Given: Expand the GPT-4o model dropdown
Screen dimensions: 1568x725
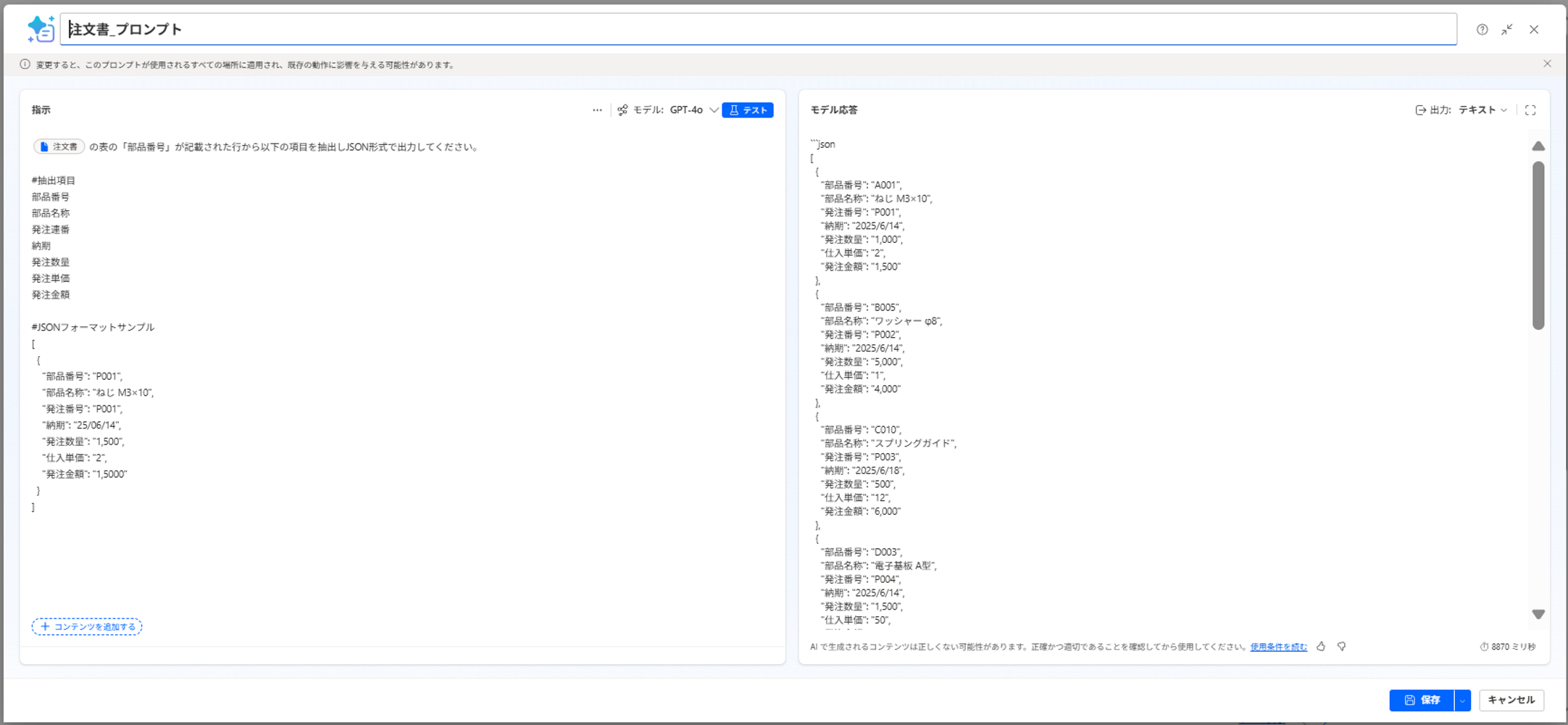Looking at the screenshot, I should tap(693, 110).
